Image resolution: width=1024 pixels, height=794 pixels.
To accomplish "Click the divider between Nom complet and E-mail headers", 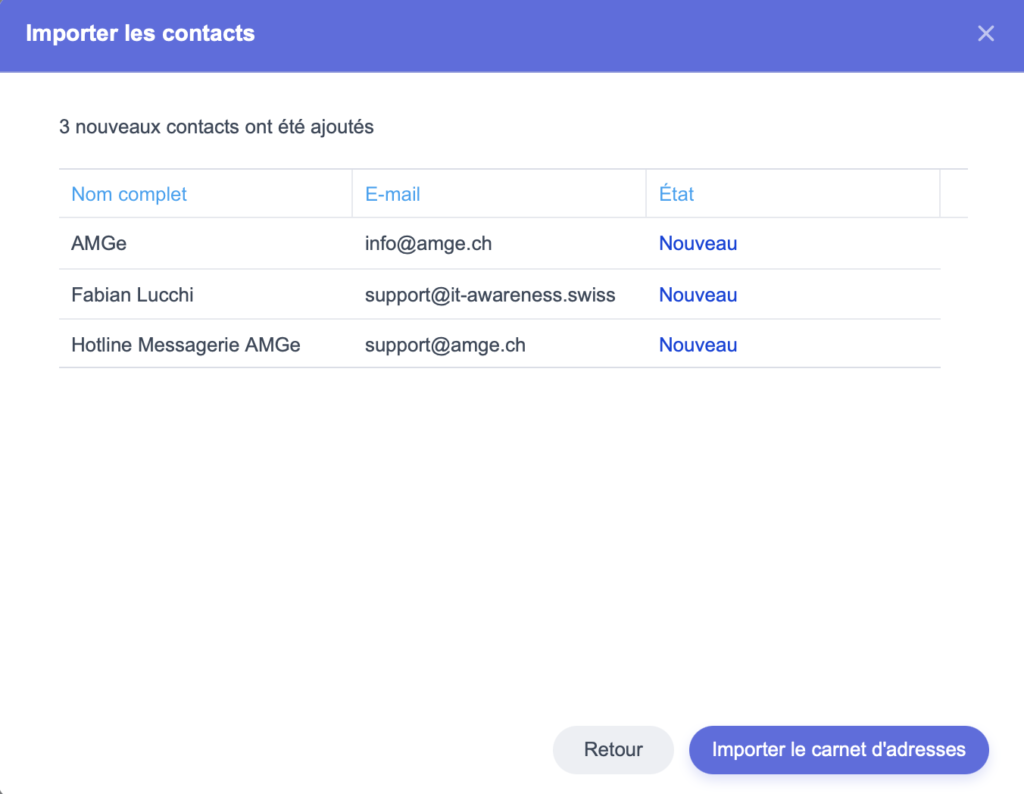I will [x=352, y=194].
